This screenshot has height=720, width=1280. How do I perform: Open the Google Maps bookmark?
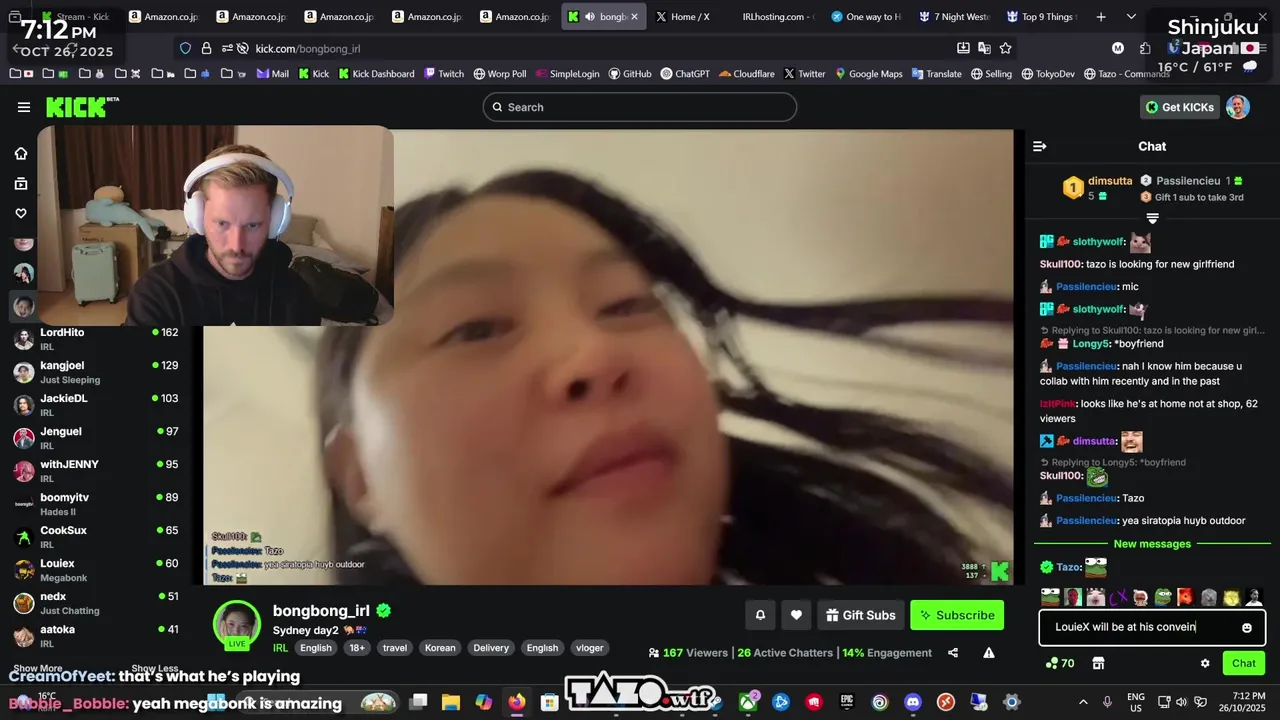[x=869, y=74]
